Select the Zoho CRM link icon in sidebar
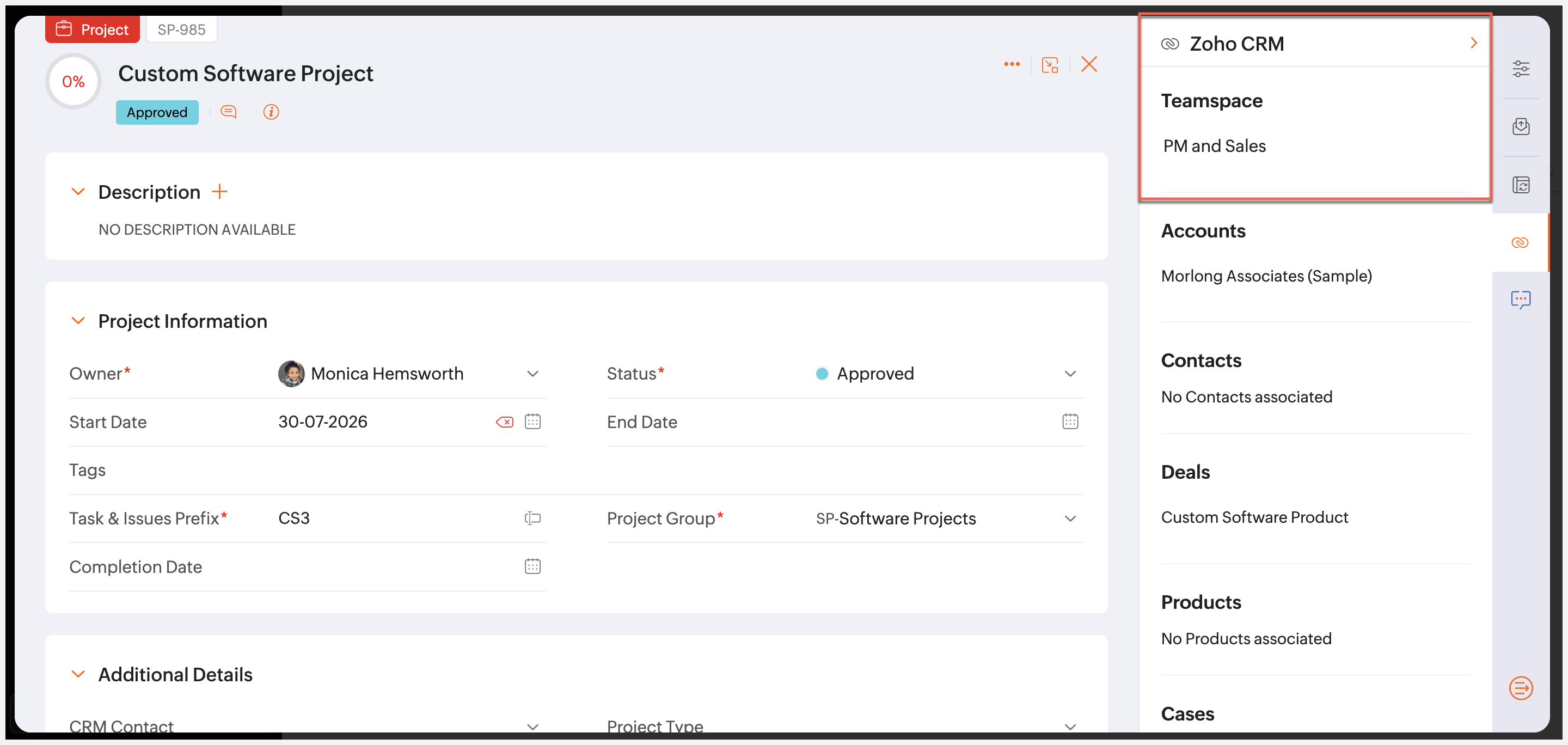This screenshot has height=745, width=1568. point(1520,242)
